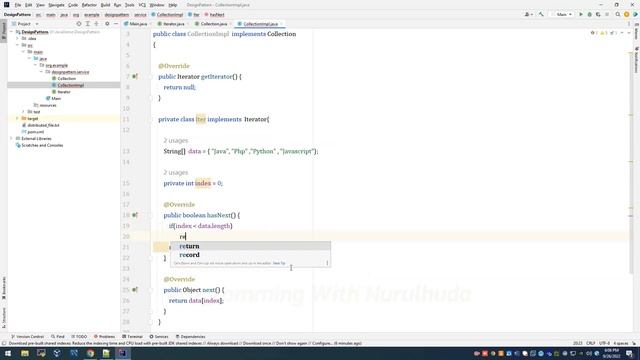
Task: Run the Main configuration with the play icon
Action: pyautogui.click(x=580, y=14)
